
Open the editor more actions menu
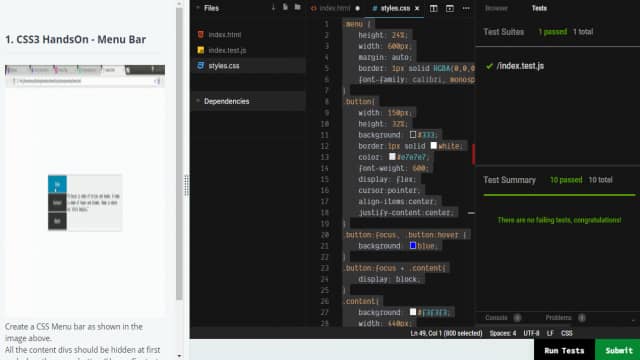tap(466, 8)
